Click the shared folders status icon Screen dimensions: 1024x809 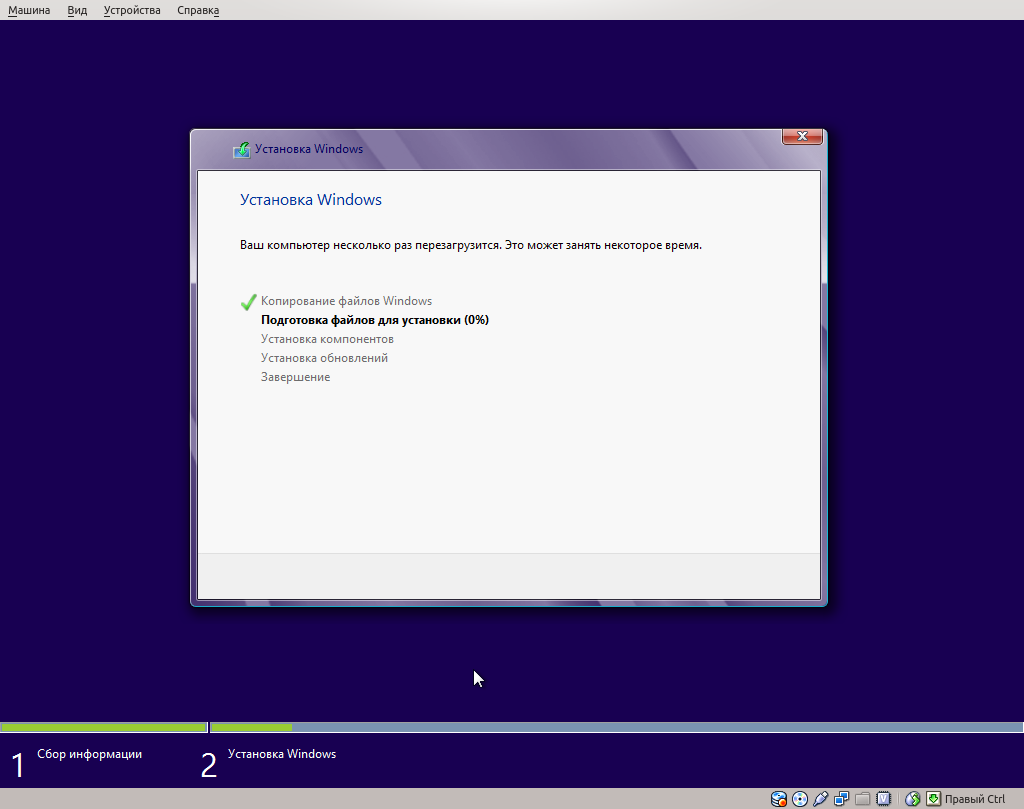point(862,799)
